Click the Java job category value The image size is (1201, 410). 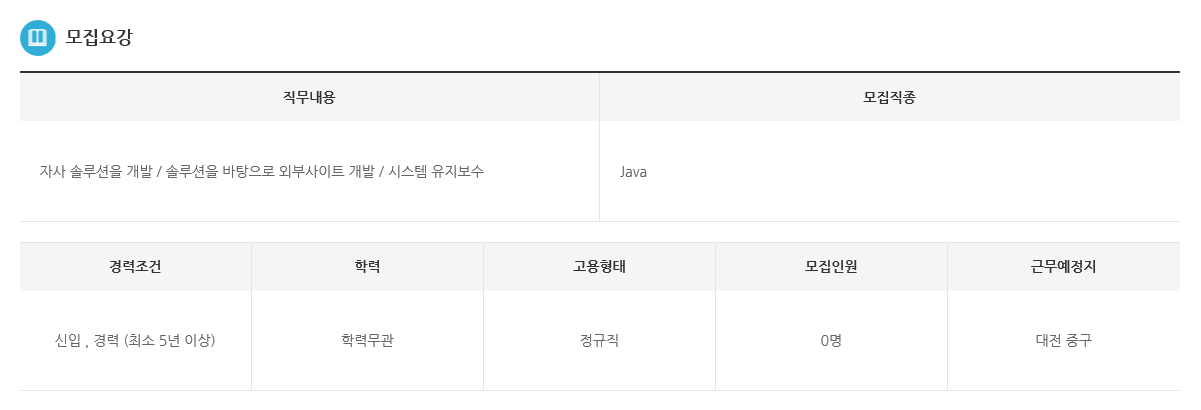(x=633, y=172)
